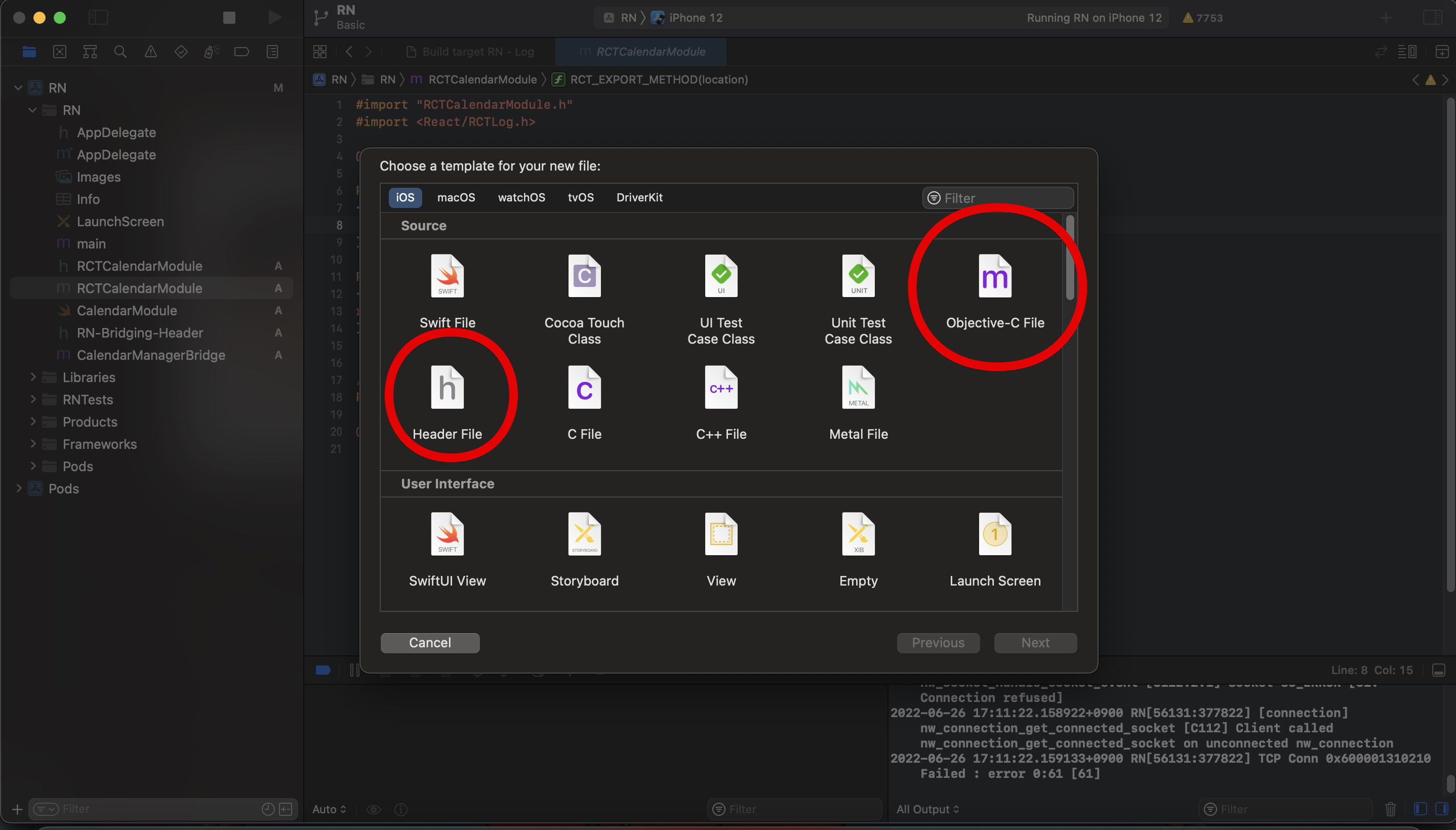1456x830 pixels.
Task: Pick the Header File template
Action: [447, 388]
